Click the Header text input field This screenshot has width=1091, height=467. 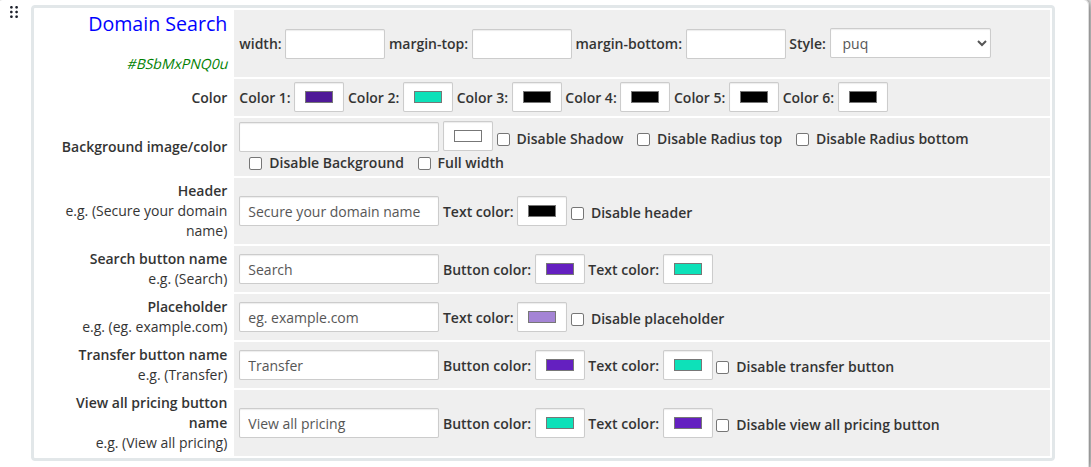click(339, 212)
